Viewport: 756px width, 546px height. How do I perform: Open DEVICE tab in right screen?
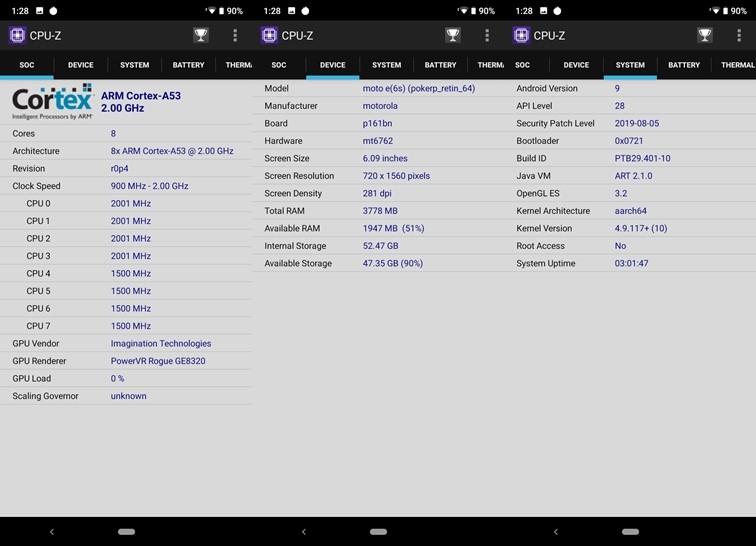[x=576, y=65]
